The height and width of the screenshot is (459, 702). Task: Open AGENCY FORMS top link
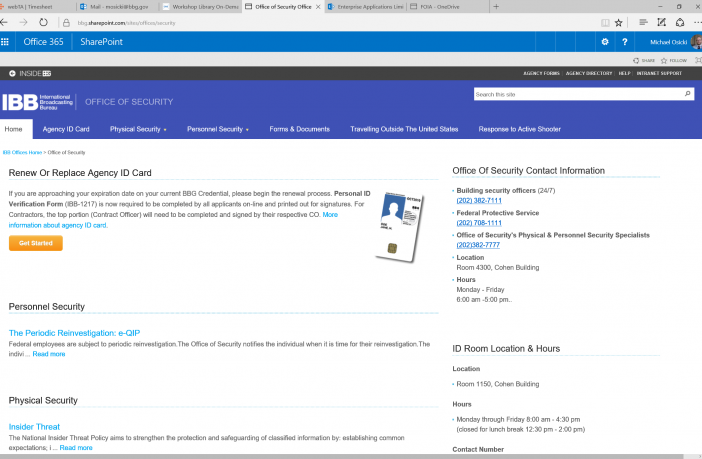click(541, 73)
